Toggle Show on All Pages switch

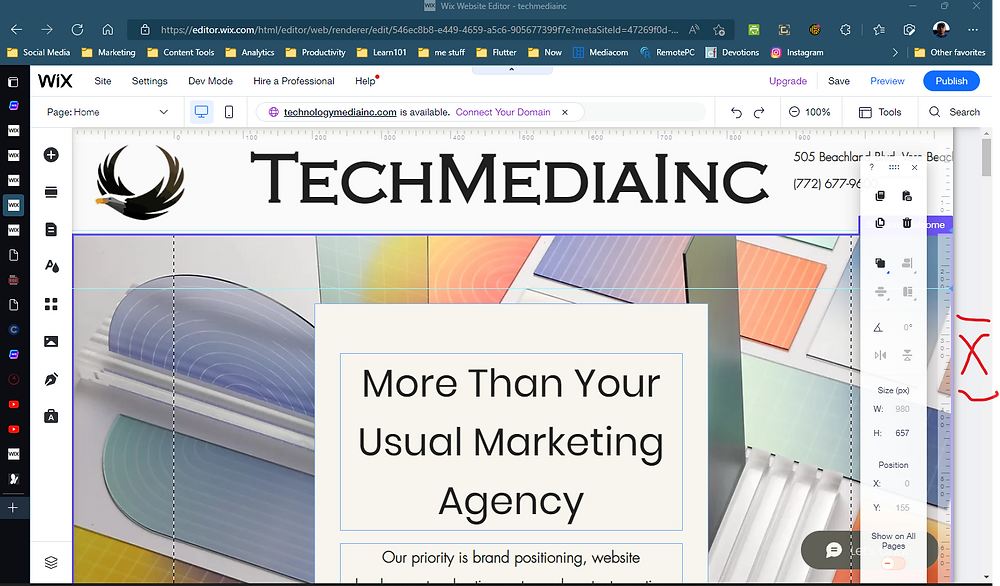point(893,564)
